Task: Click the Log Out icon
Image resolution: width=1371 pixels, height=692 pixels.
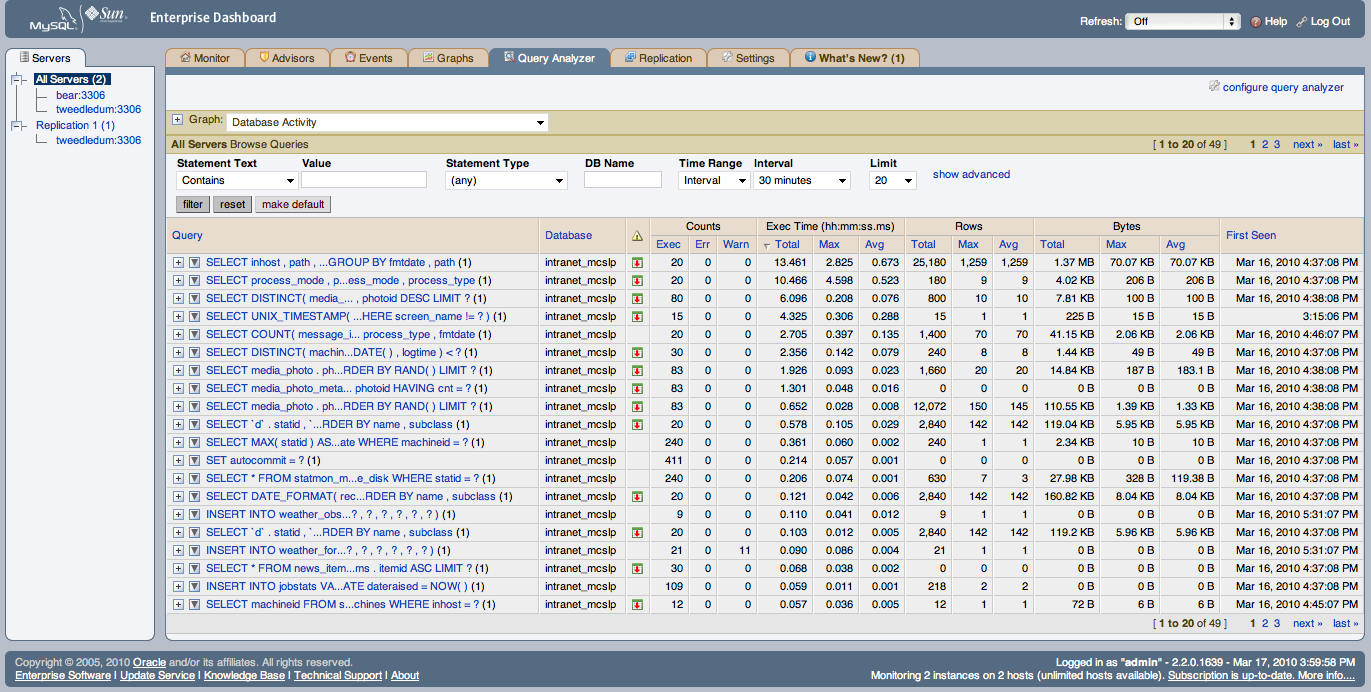Action: (1301, 21)
